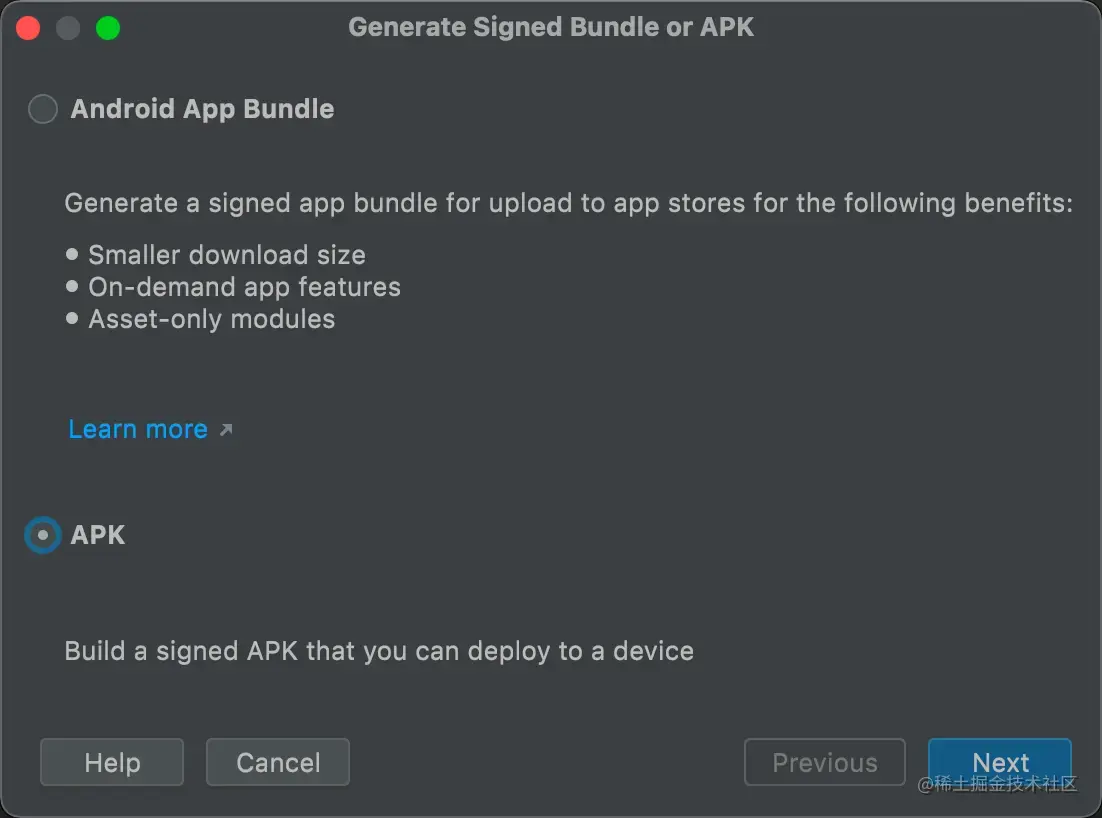Deselect the currently chosen APK option
Screen dimensions: 1102x818
[x=42, y=535]
